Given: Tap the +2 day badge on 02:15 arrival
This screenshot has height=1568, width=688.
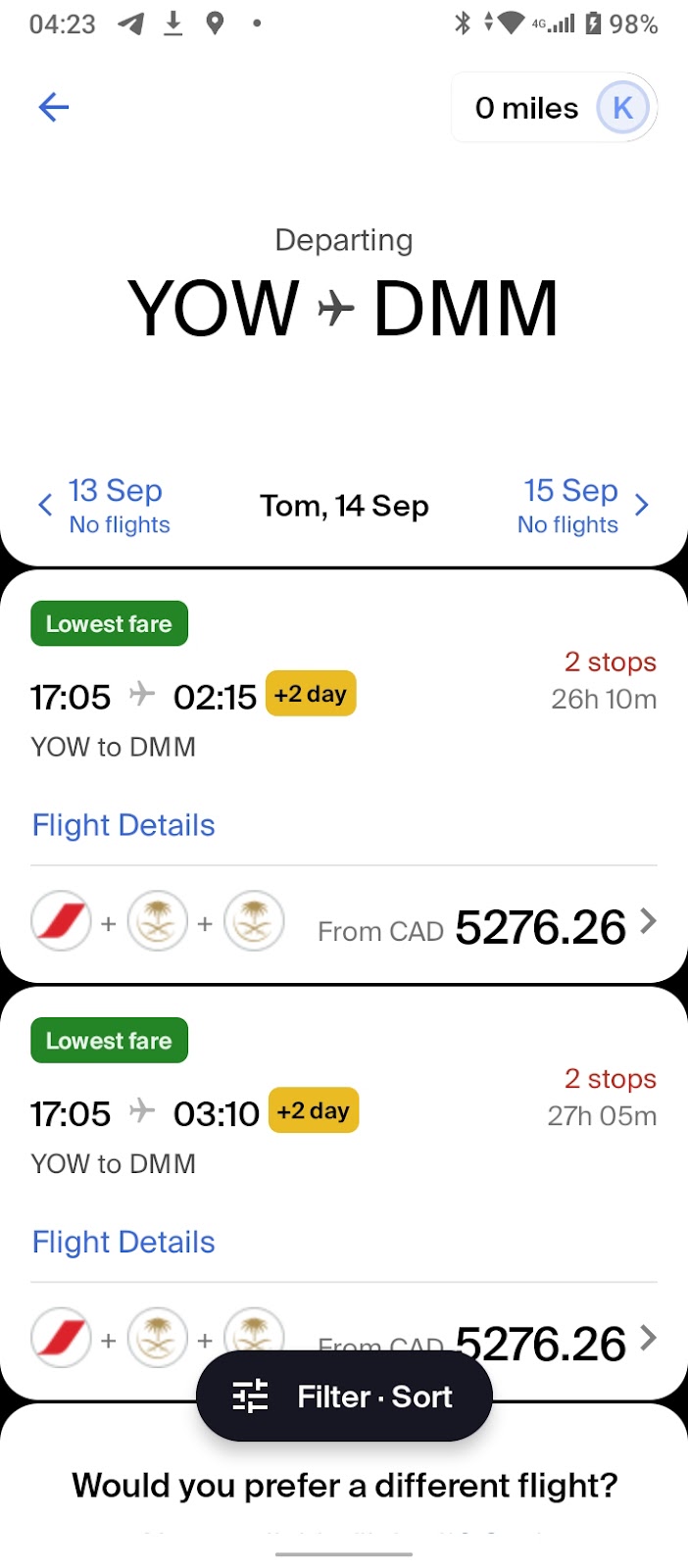Looking at the screenshot, I should 311,694.
